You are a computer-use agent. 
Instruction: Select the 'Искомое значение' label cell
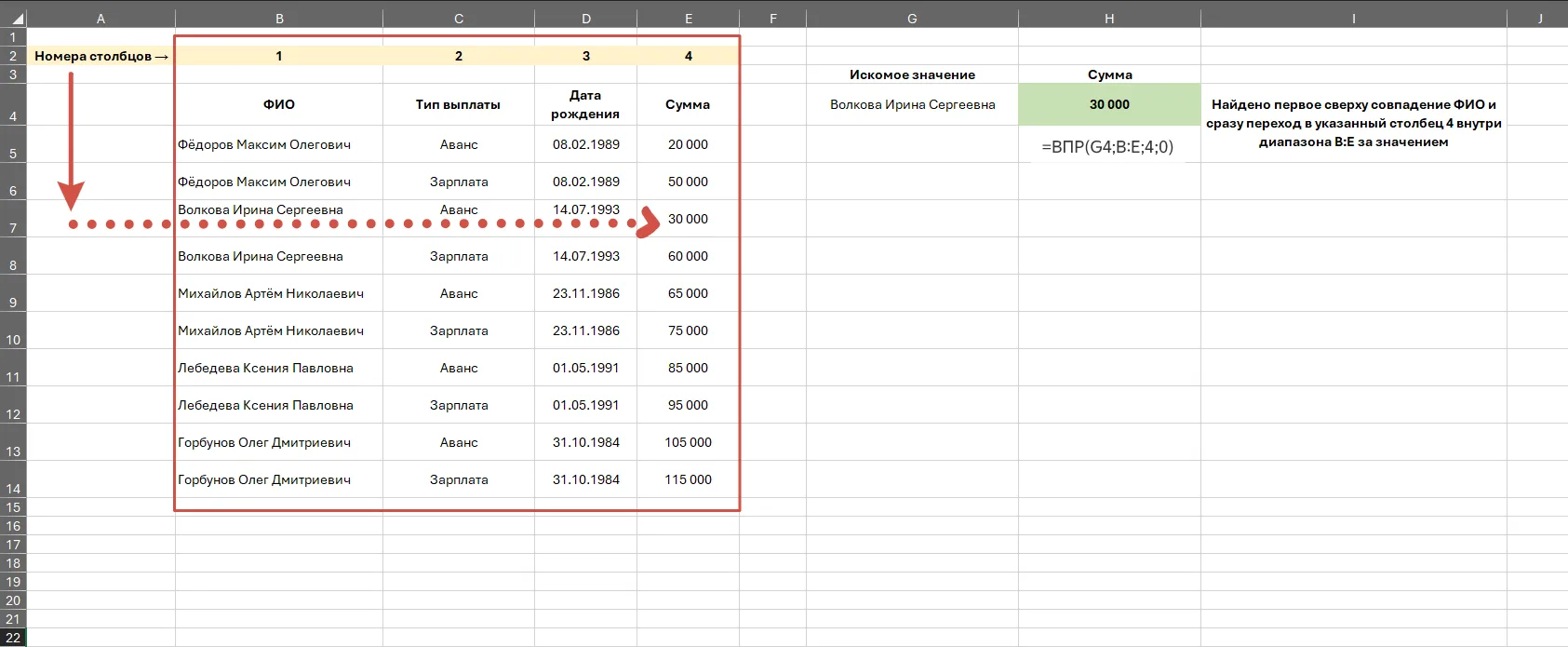point(912,74)
